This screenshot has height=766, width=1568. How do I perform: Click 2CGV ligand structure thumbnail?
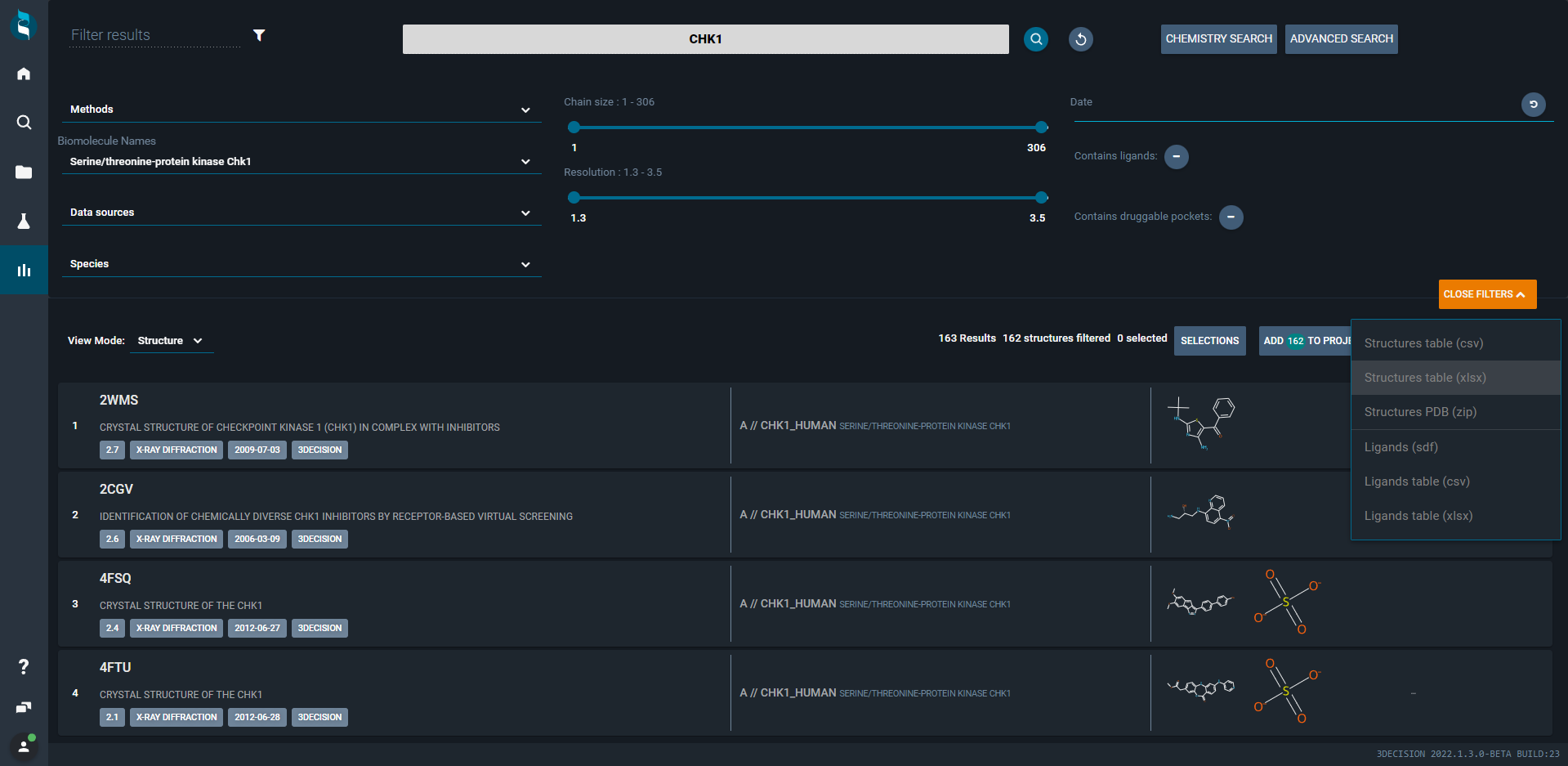point(1201,513)
